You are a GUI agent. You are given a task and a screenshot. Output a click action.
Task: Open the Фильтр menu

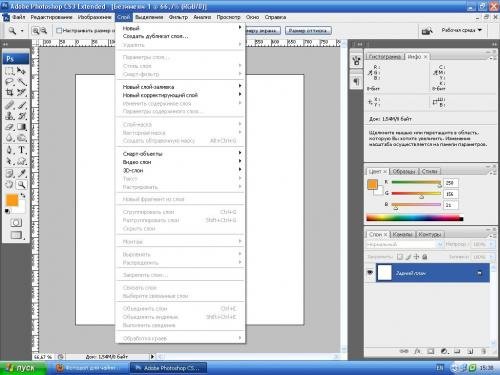178,17
